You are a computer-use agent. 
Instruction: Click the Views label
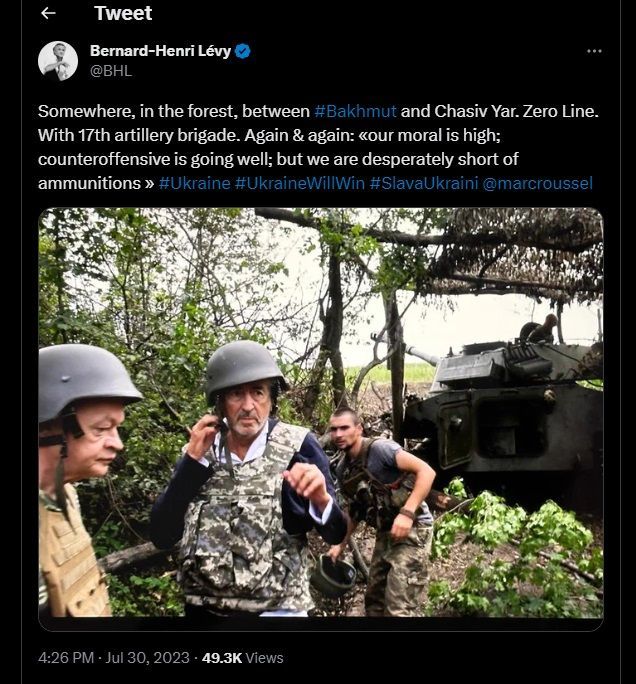265,657
